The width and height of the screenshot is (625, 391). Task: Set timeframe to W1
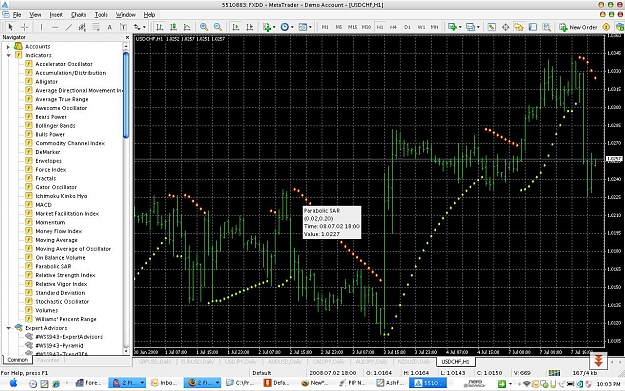coord(421,27)
